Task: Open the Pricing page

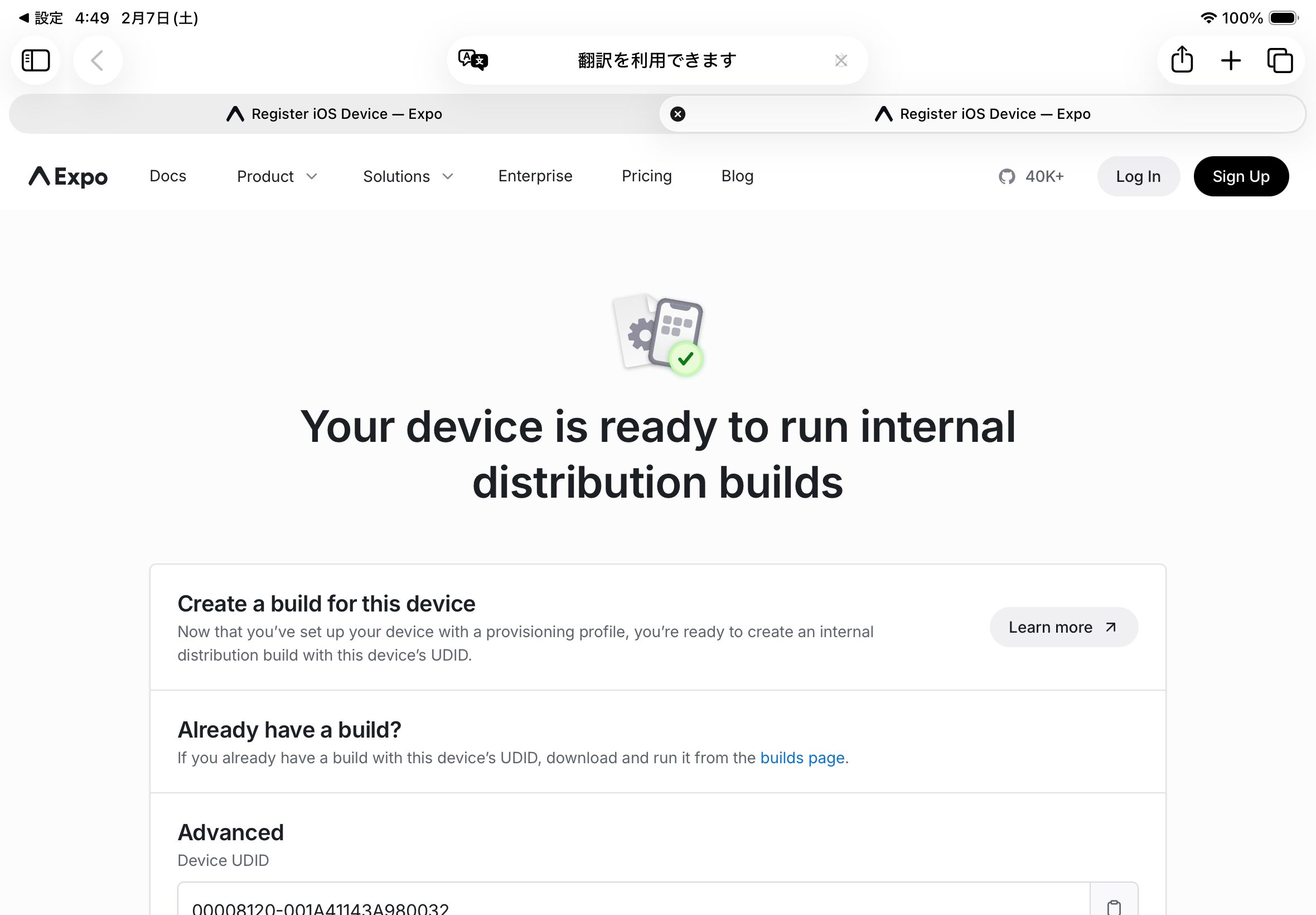Action: click(x=646, y=176)
